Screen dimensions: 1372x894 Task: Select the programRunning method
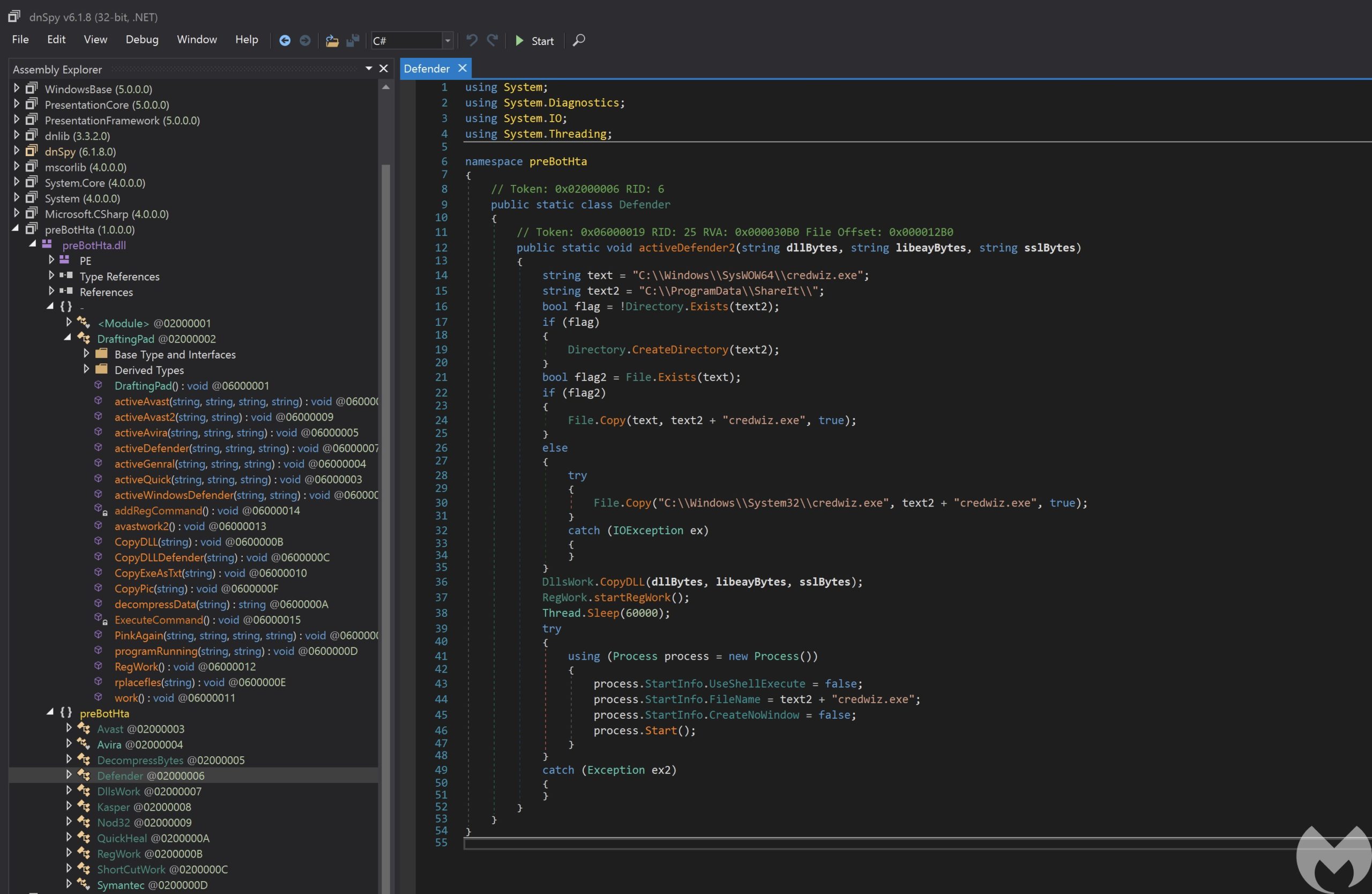tap(236, 651)
